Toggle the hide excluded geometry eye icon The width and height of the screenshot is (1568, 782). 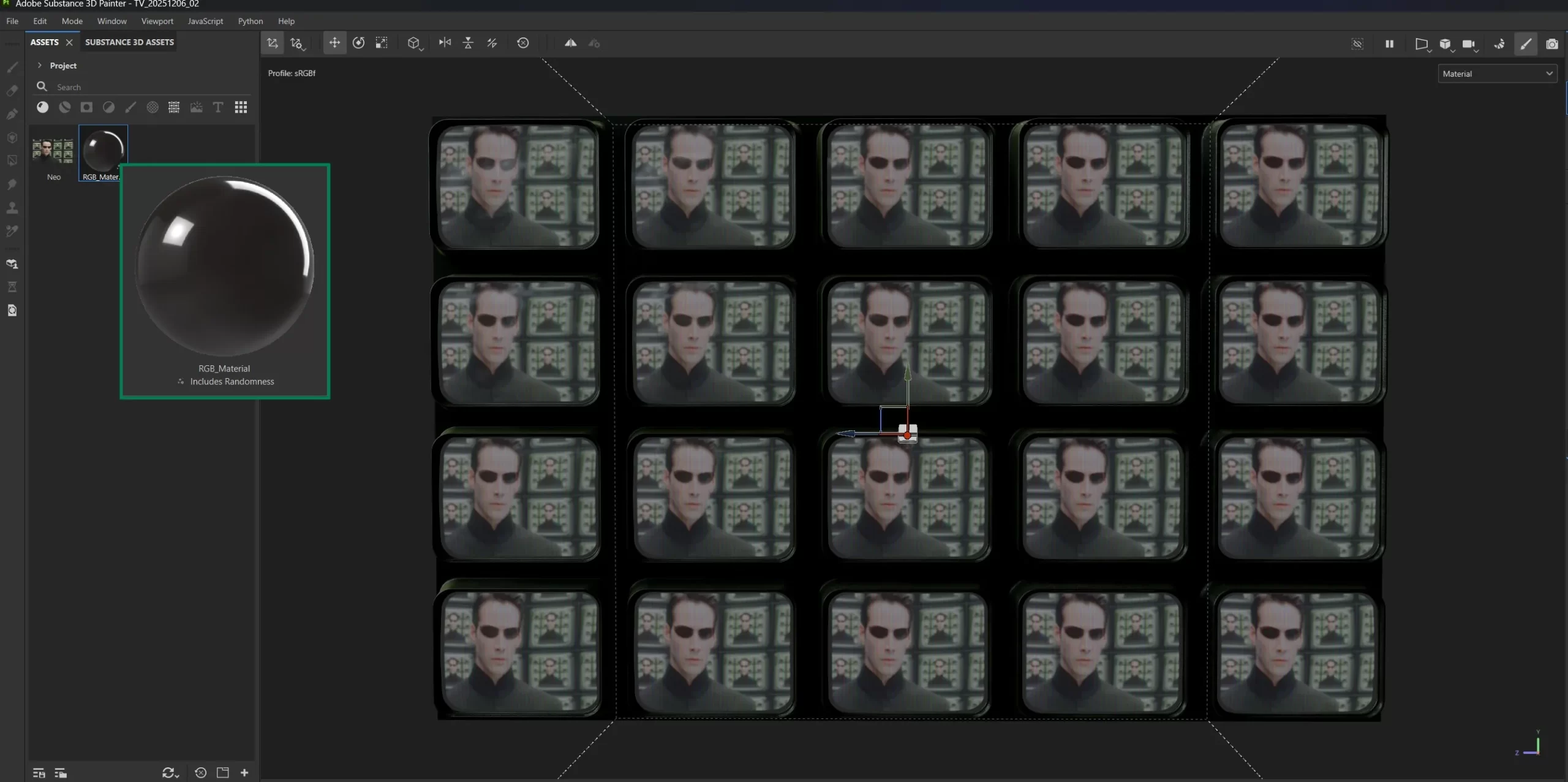[x=1357, y=44]
